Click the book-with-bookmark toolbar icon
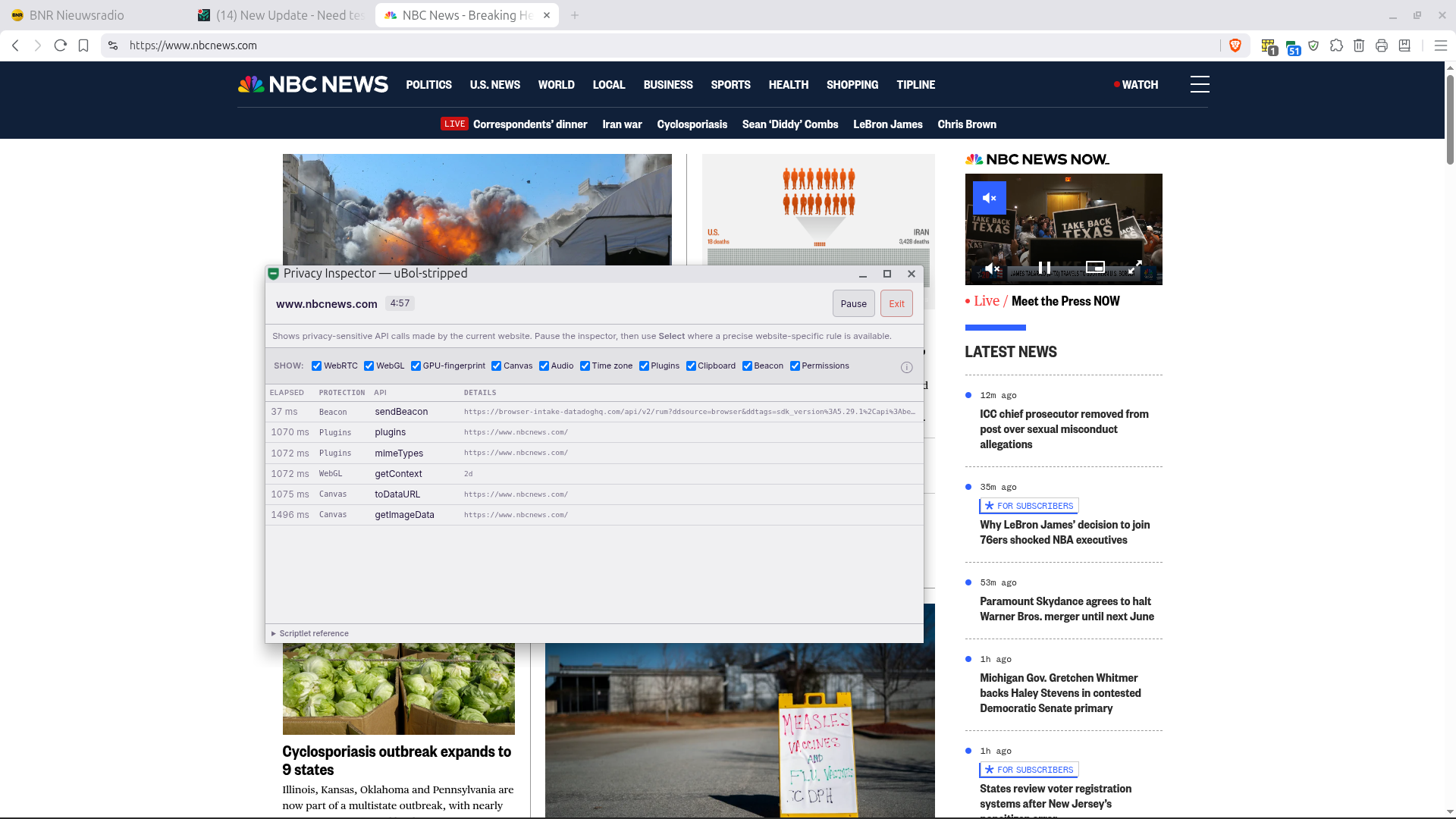The width and height of the screenshot is (1456, 819). 1404,45
